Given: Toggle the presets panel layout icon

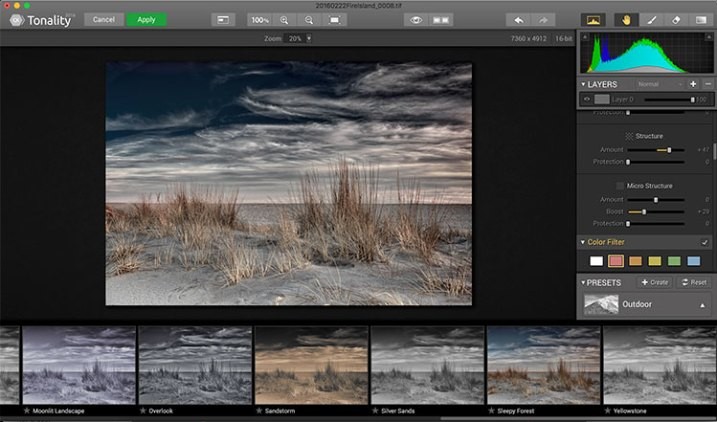Looking at the screenshot, I should (x=223, y=20).
